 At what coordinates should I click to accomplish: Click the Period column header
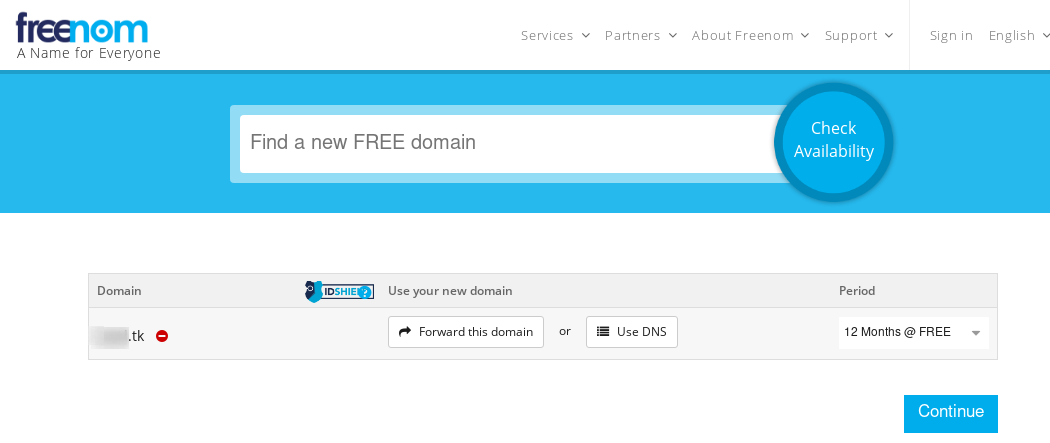pos(856,291)
